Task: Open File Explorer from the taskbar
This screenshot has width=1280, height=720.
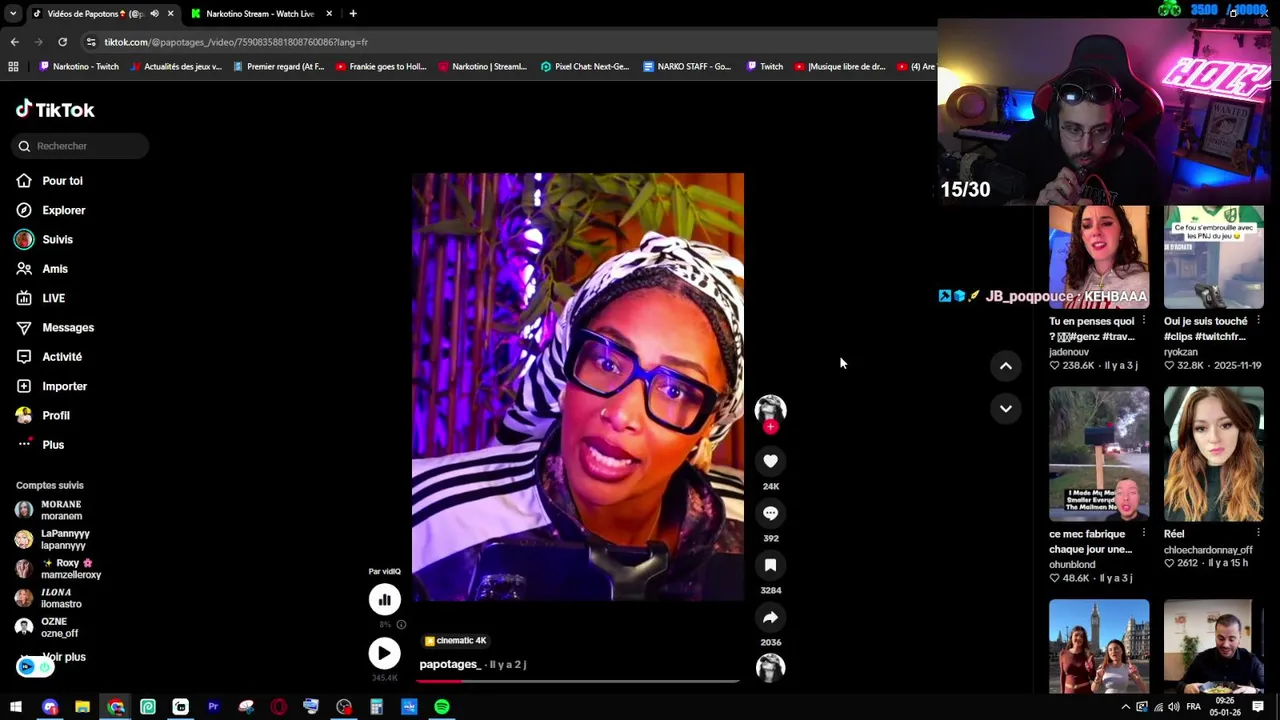Action: tap(82, 707)
